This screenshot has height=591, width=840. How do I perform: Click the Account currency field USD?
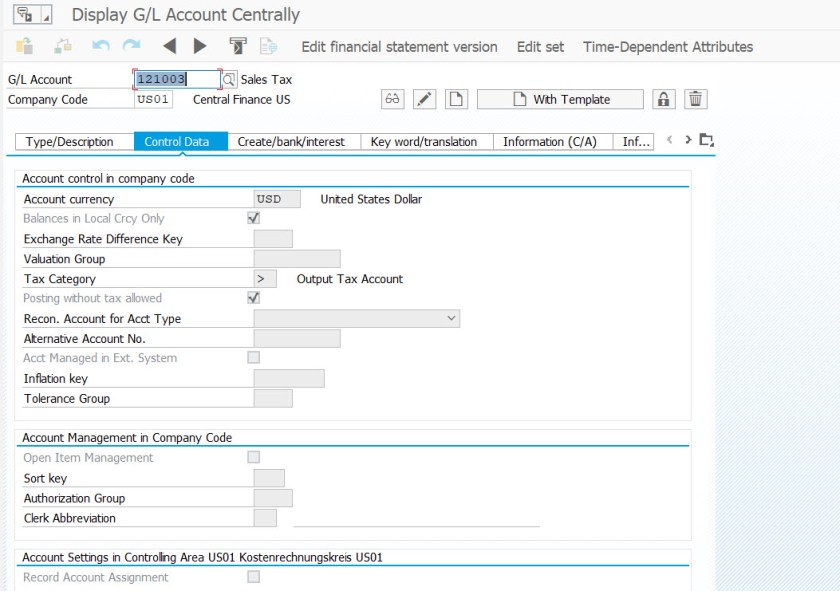point(277,199)
